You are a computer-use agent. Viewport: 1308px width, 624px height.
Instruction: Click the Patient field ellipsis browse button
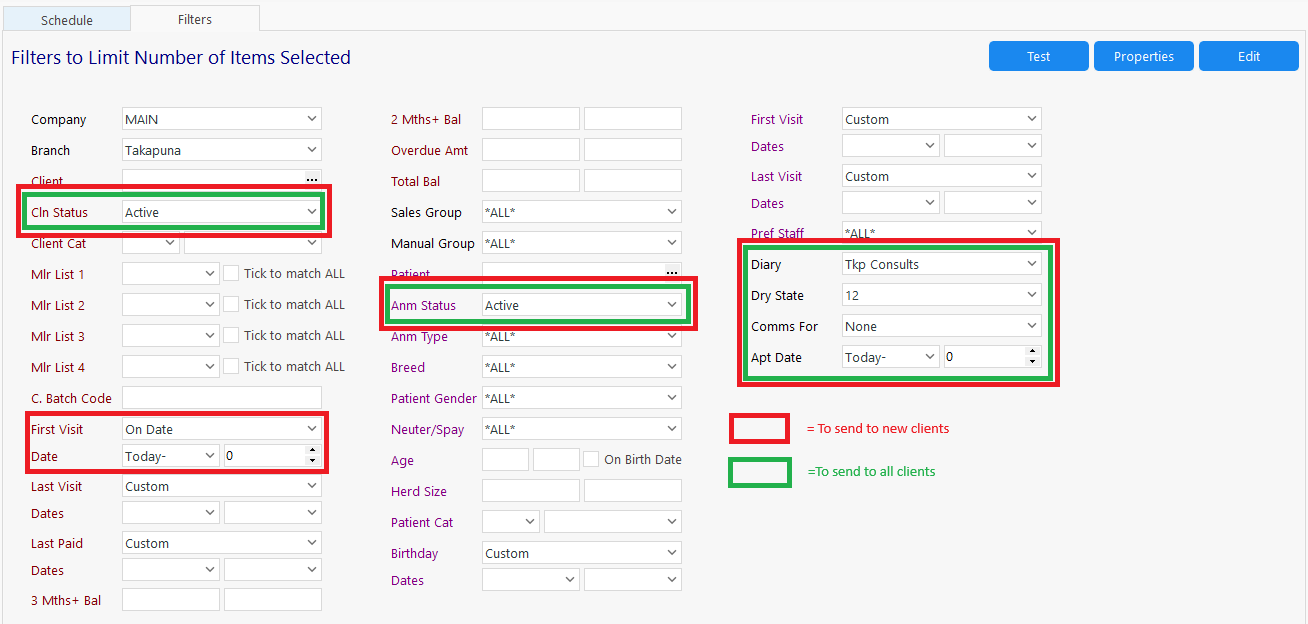[672, 272]
